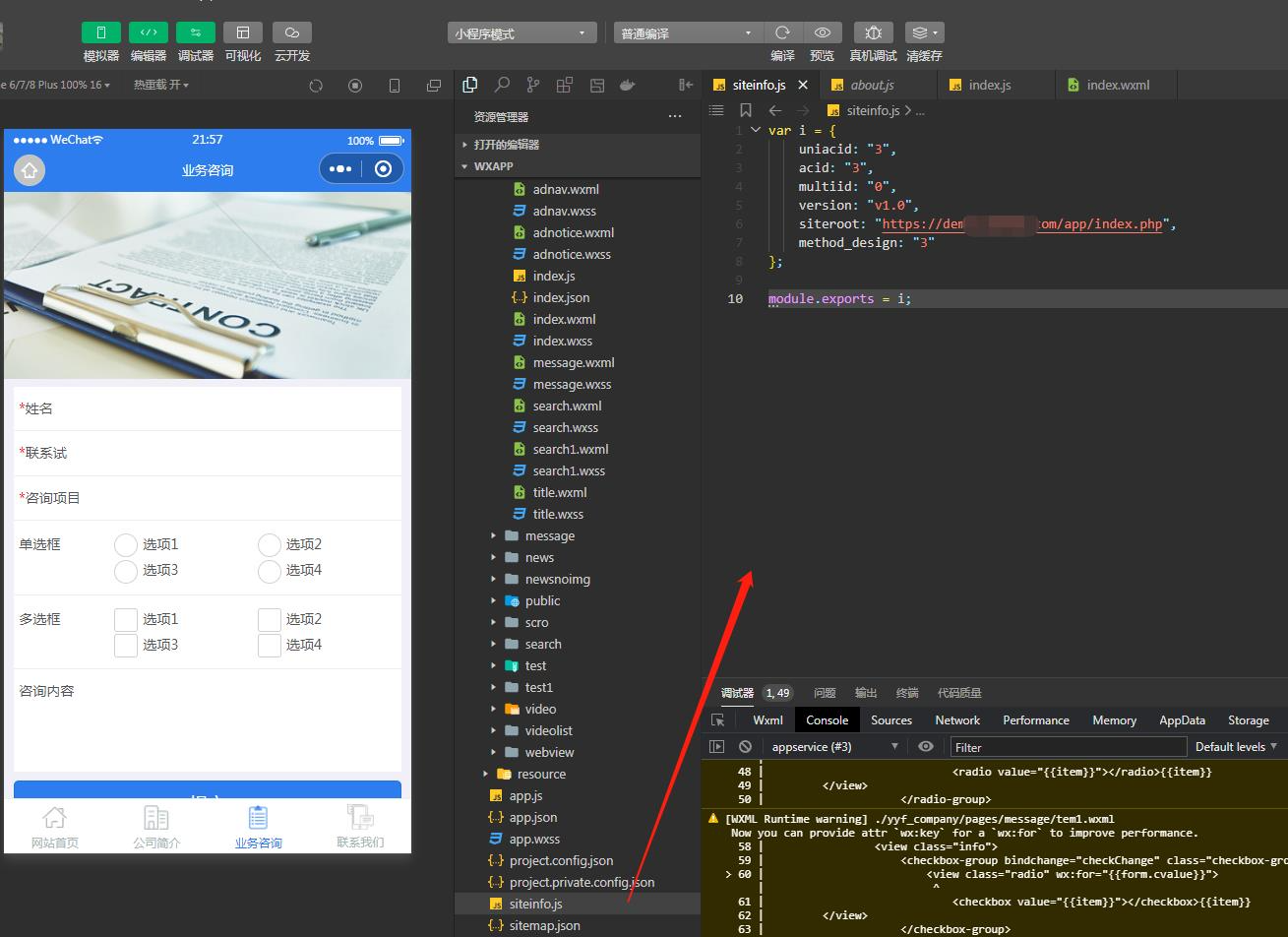This screenshot has width=1288, height=937.
Task: Expand the resource folder
Action: pos(578,774)
